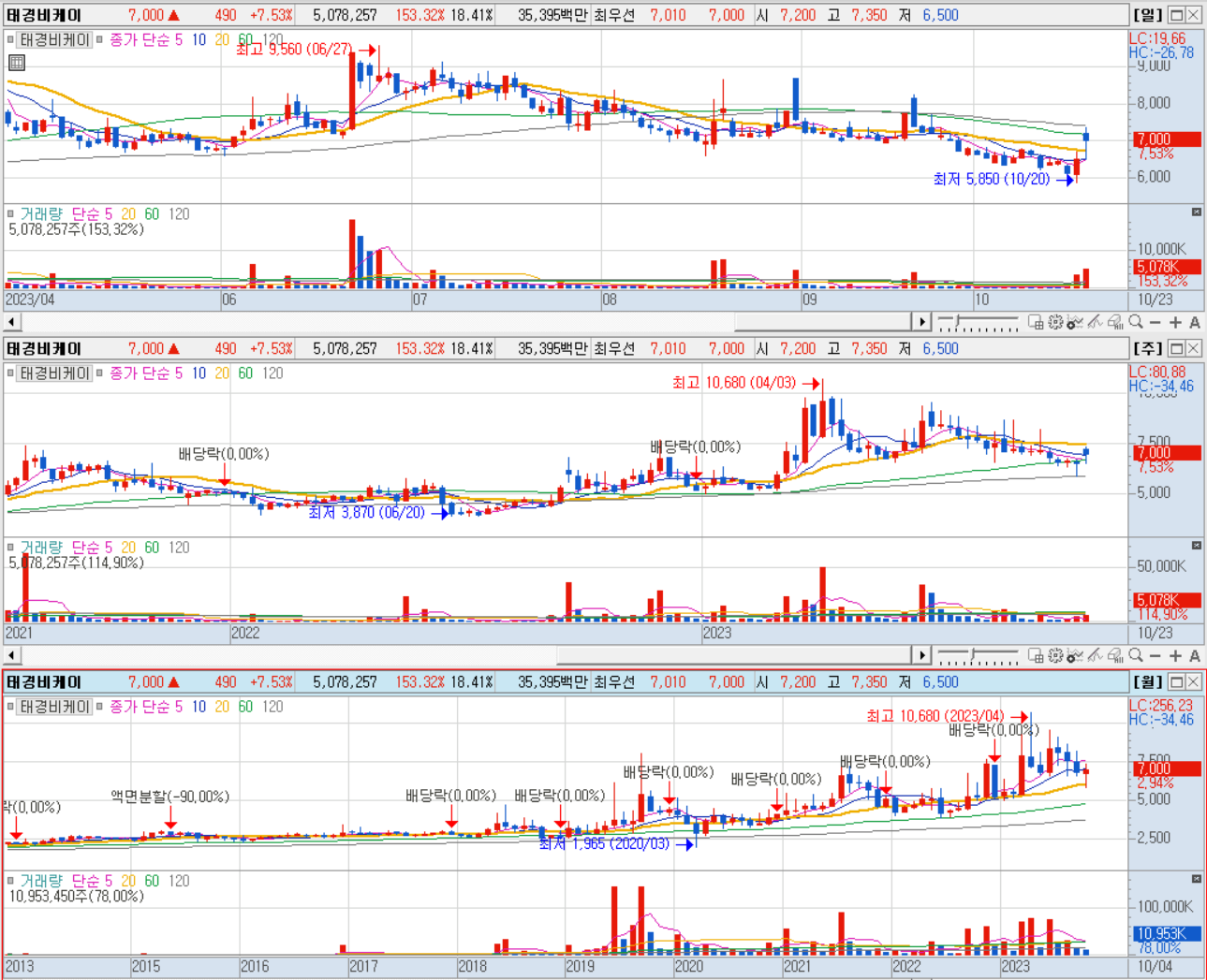Zoom out with minus icon in weekly toolbar

pos(1155,655)
